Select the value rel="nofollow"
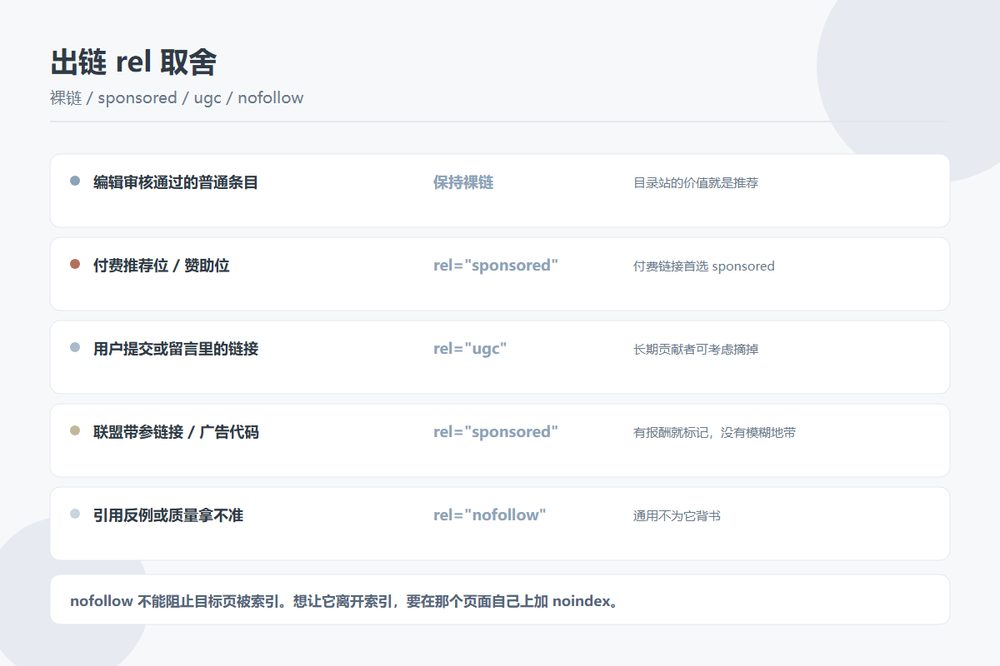 pyautogui.click(x=490, y=515)
